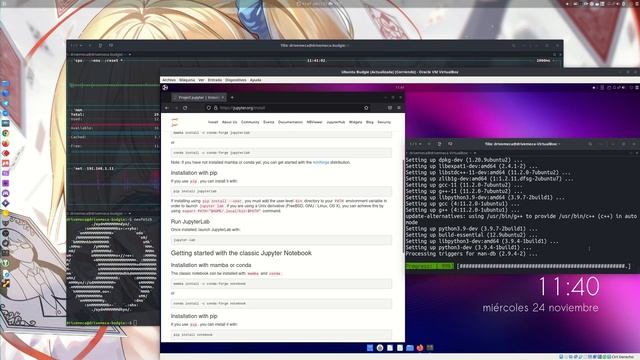Image resolution: width=640 pixels, height=360 pixels.
Task: Click the shield tracking-protection icon
Action: [209, 108]
